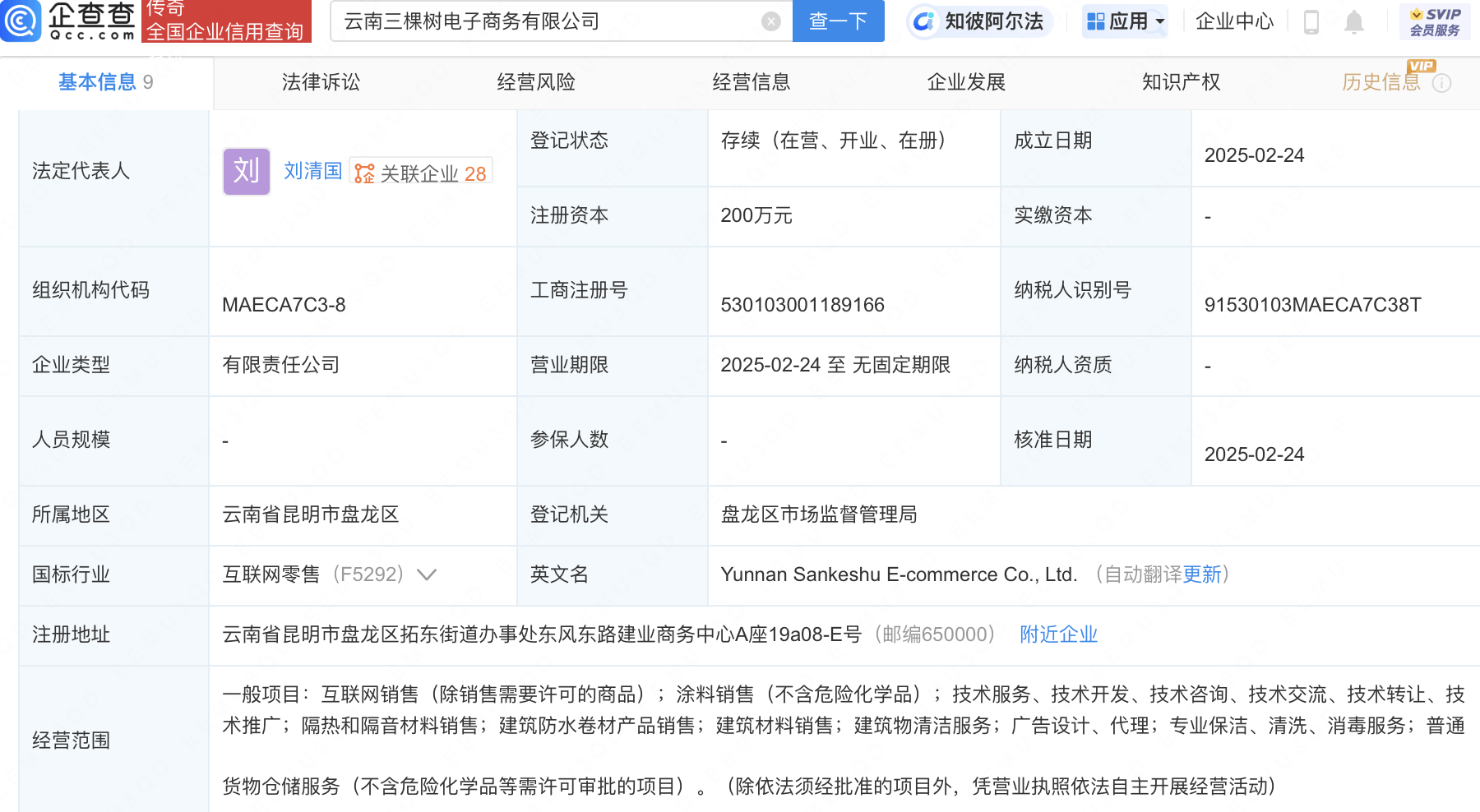1480x812 pixels.
Task: Switch to the 法律诉讼 tab
Action: (321, 82)
